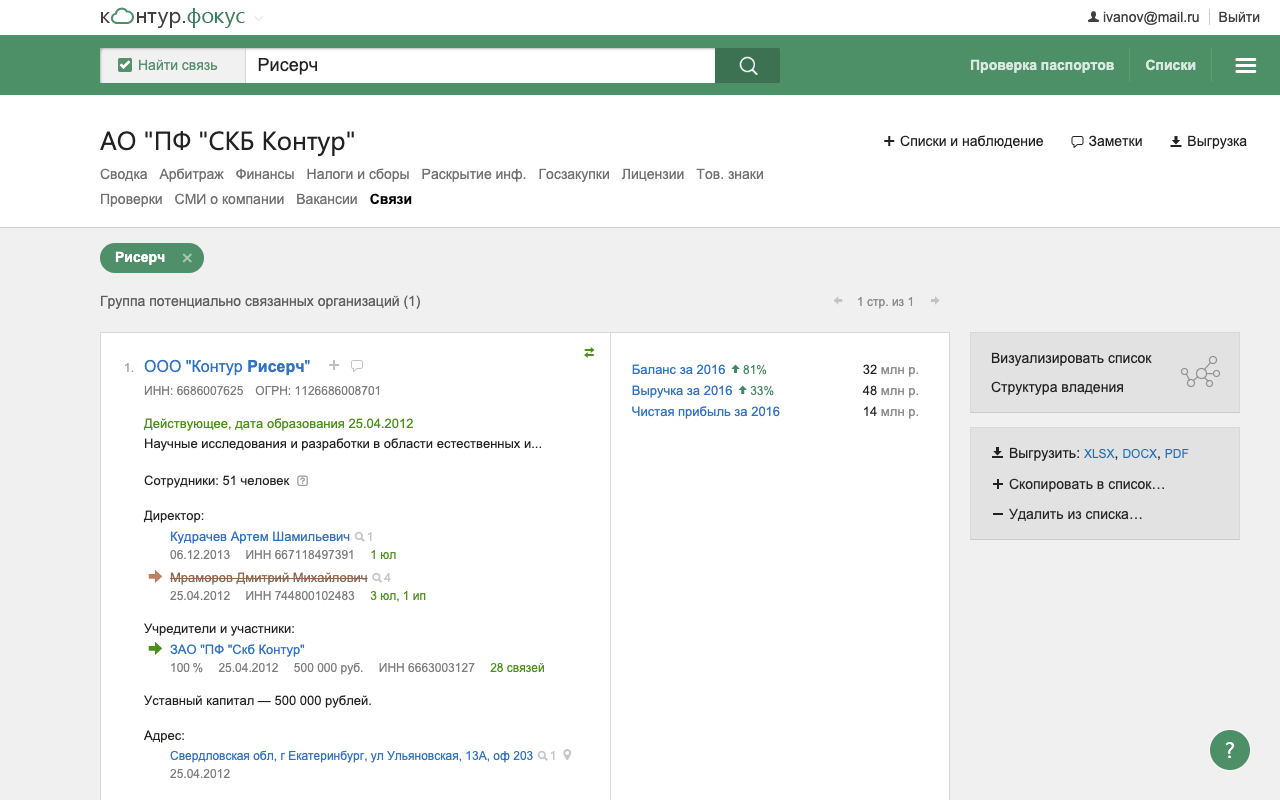Open the employees count help hint
This screenshot has width=1280, height=800.
303,480
